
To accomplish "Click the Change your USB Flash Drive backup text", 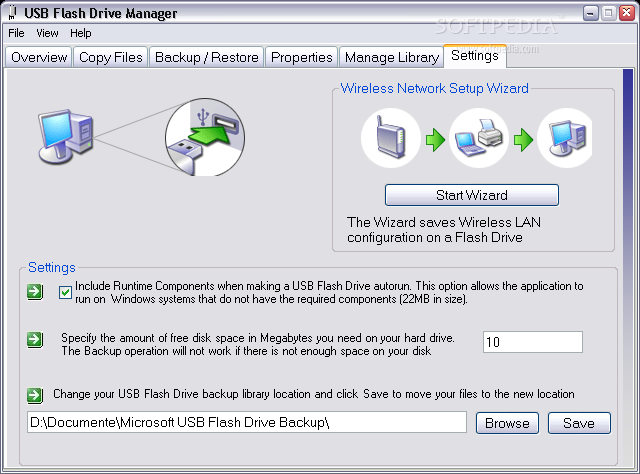I will pos(313,394).
